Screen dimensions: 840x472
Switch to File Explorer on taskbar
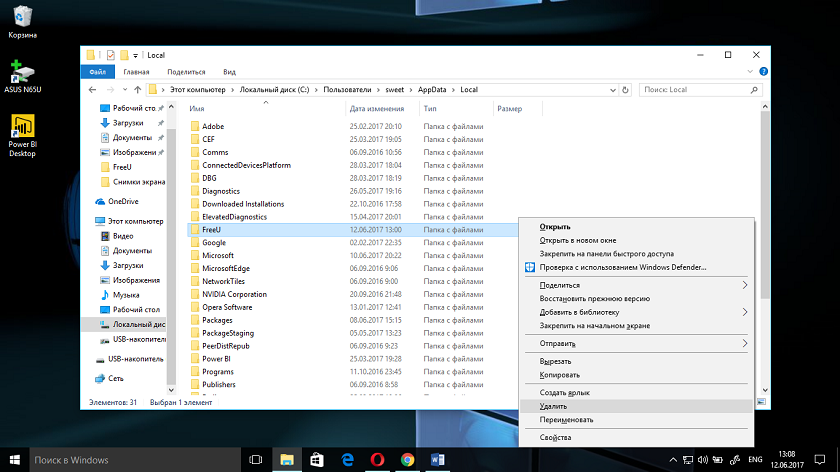[287, 460]
